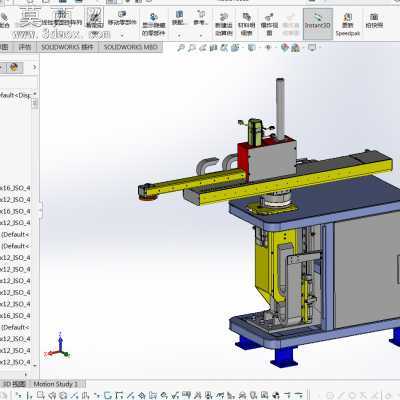Click the XYZ orientation triad
Image resolution: width=400 pixels, height=400 pixels.
click(x=58, y=345)
